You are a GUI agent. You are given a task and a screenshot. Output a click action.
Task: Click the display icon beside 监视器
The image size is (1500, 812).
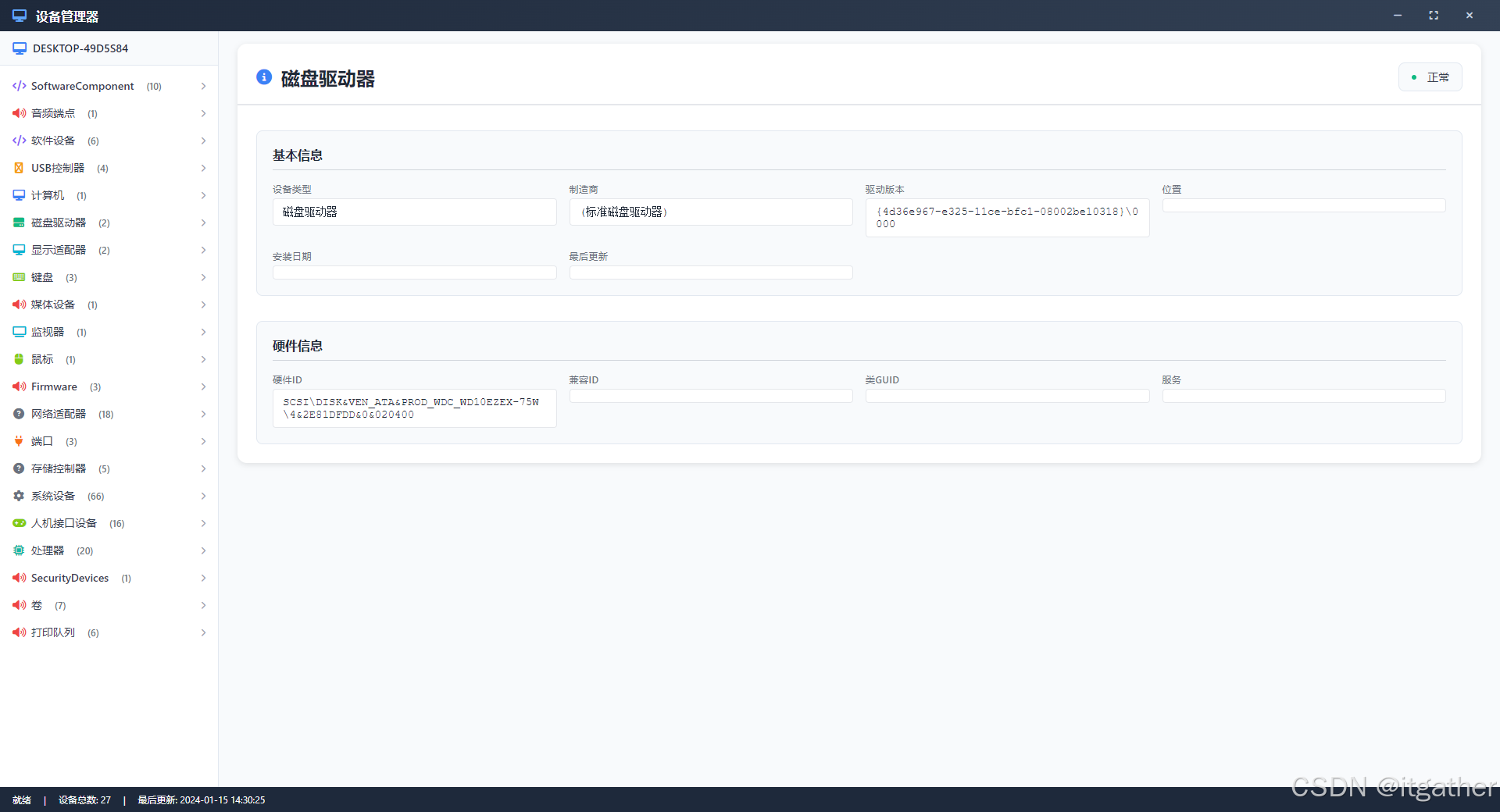19,332
